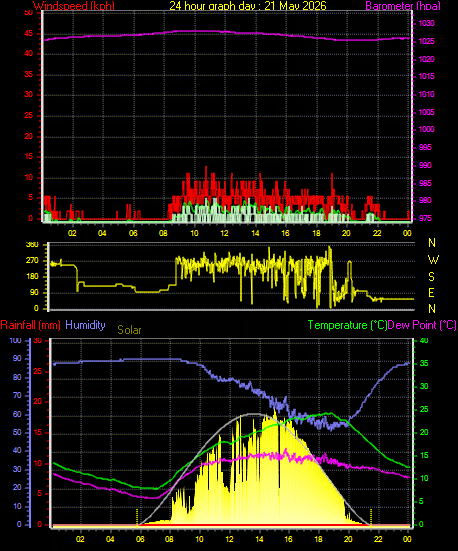Click the E compass direction label
Screen dimensions: 458x551
click(431, 292)
